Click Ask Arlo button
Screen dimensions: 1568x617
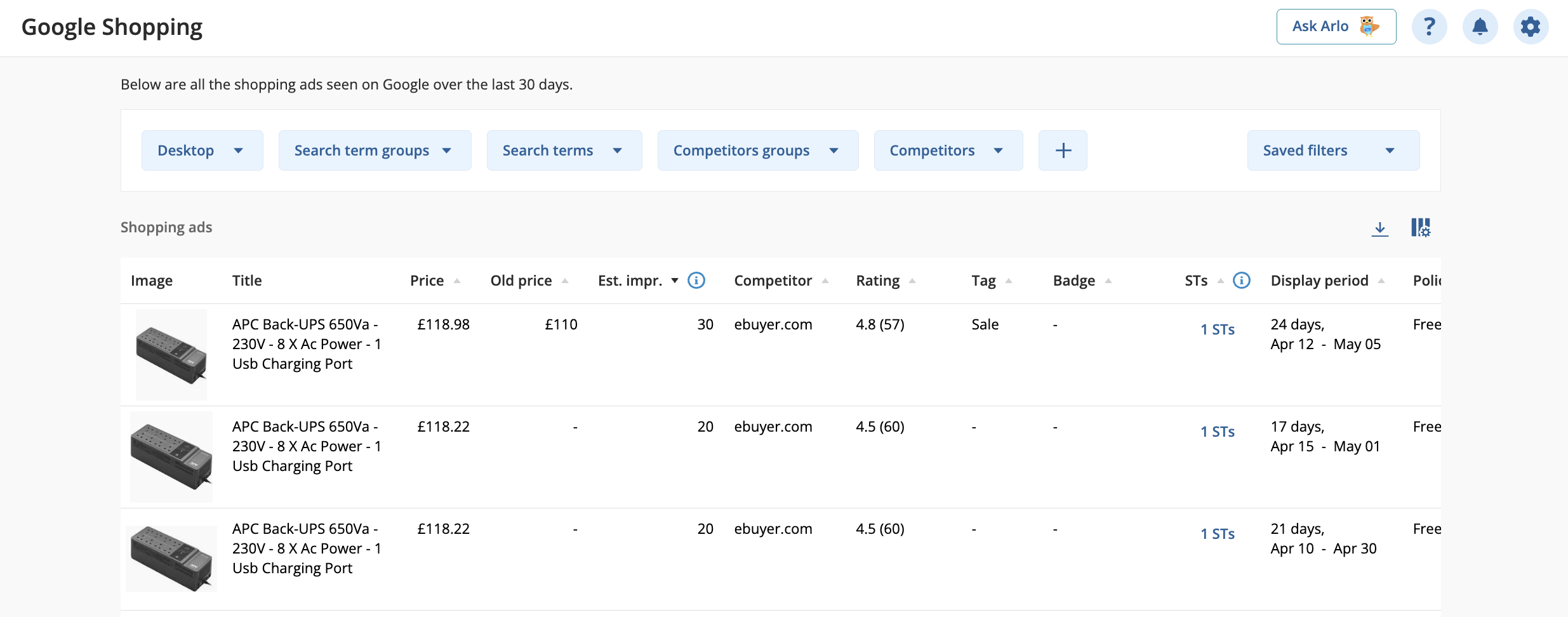(x=1336, y=27)
